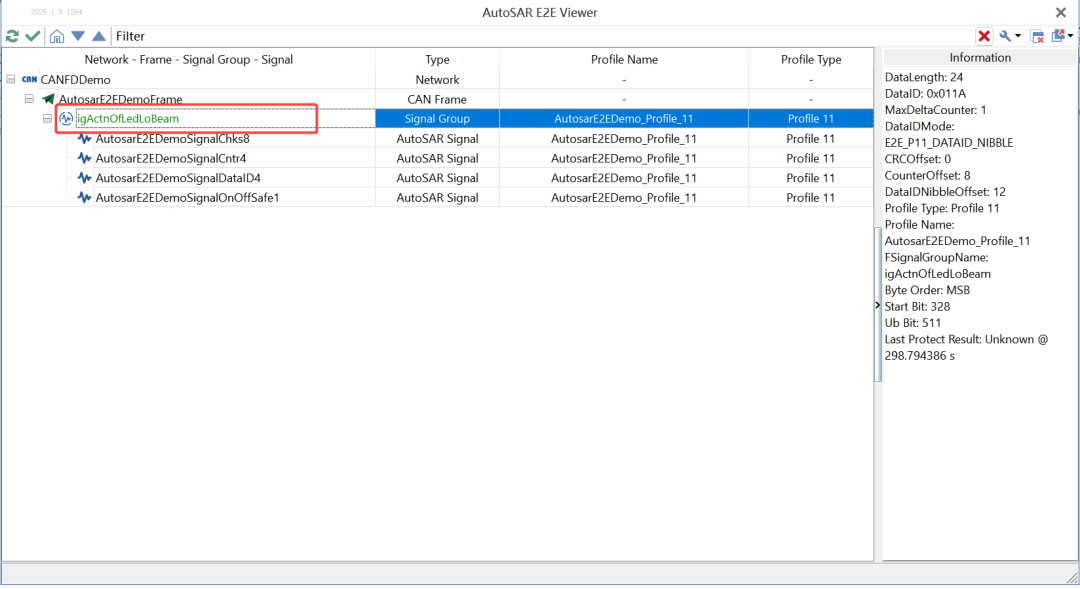Select the igActnOfLedLoBeam signal group

[x=128, y=118]
